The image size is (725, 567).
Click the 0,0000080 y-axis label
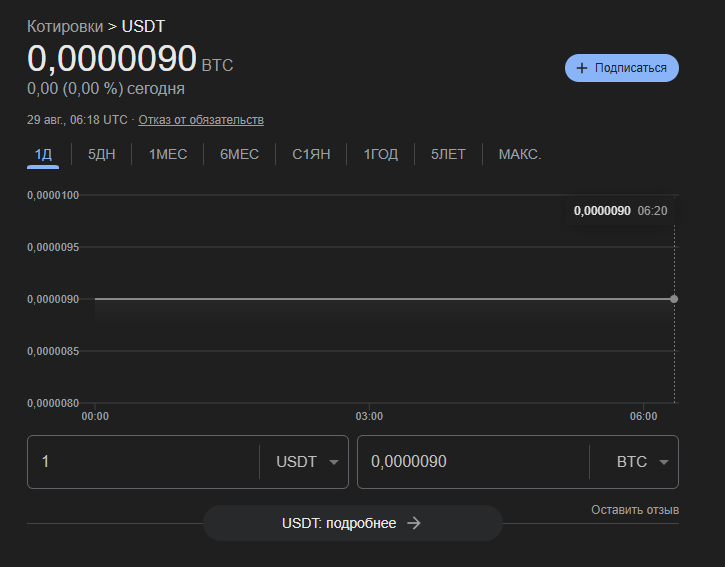[x=53, y=403]
